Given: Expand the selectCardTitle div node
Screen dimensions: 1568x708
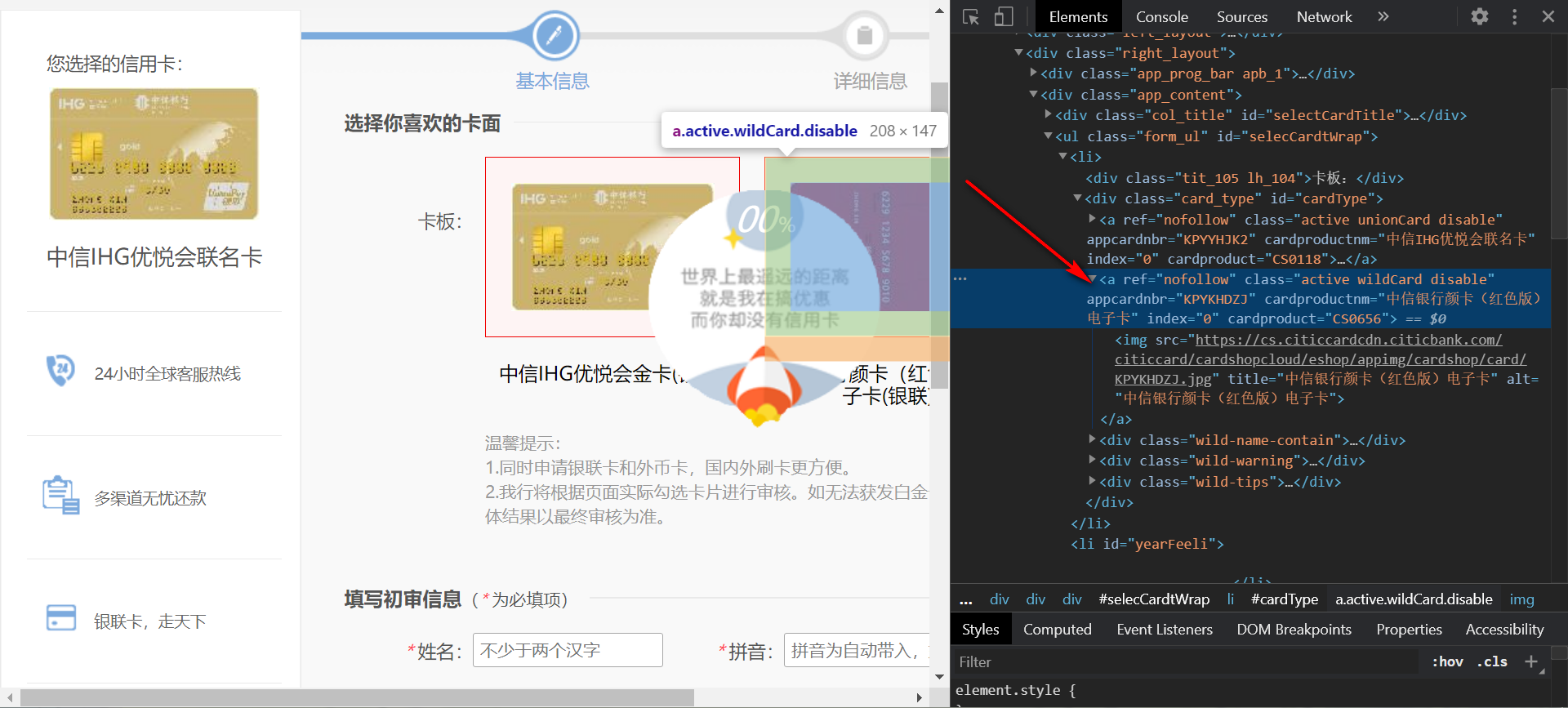Looking at the screenshot, I should [x=1048, y=114].
